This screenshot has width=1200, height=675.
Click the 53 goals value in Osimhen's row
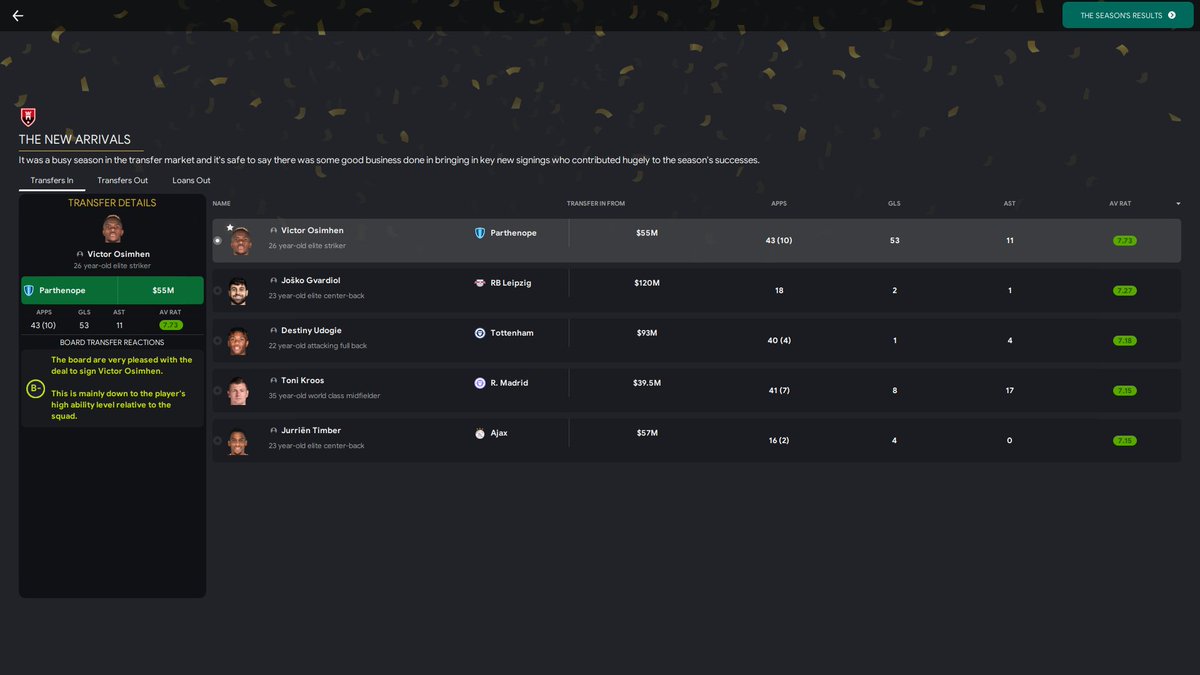pos(894,241)
